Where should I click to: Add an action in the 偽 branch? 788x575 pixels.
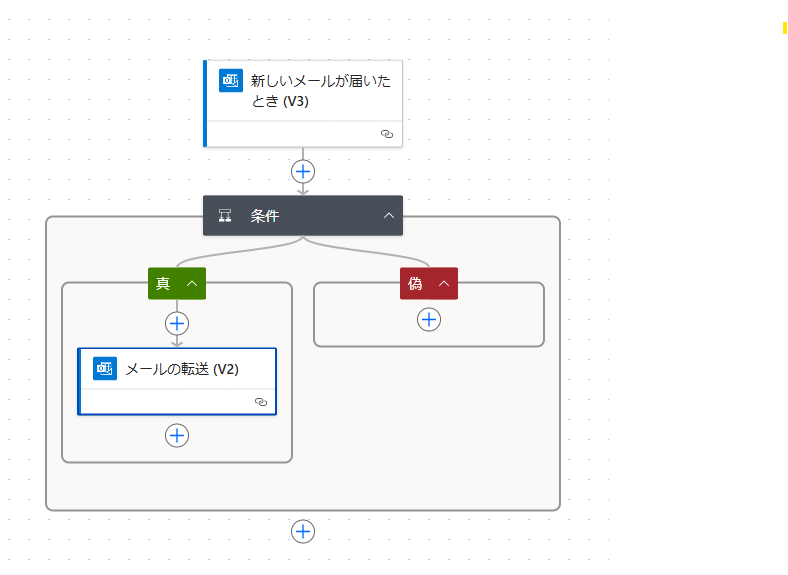tap(429, 320)
